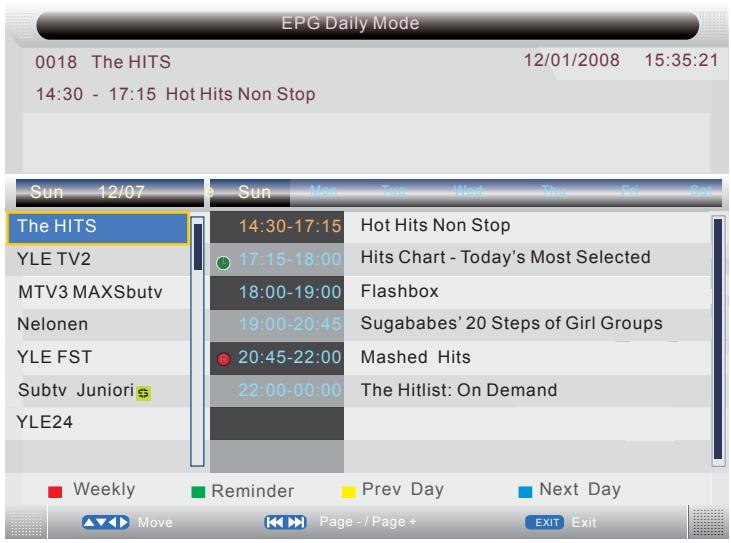Viewport: 731px width, 543px height.
Task: Click the red record icon at 20:45-22:00
Action: pyautogui.click(x=224, y=359)
